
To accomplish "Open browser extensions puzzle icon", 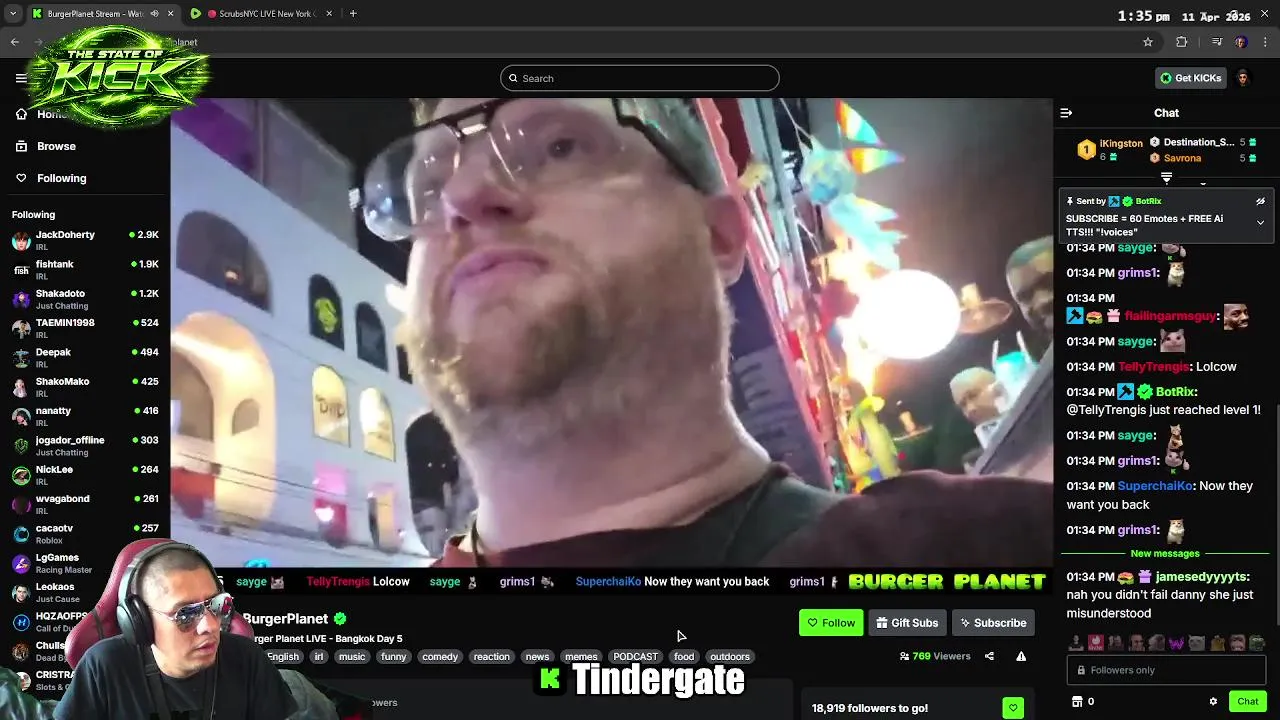I will tap(1182, 42).
